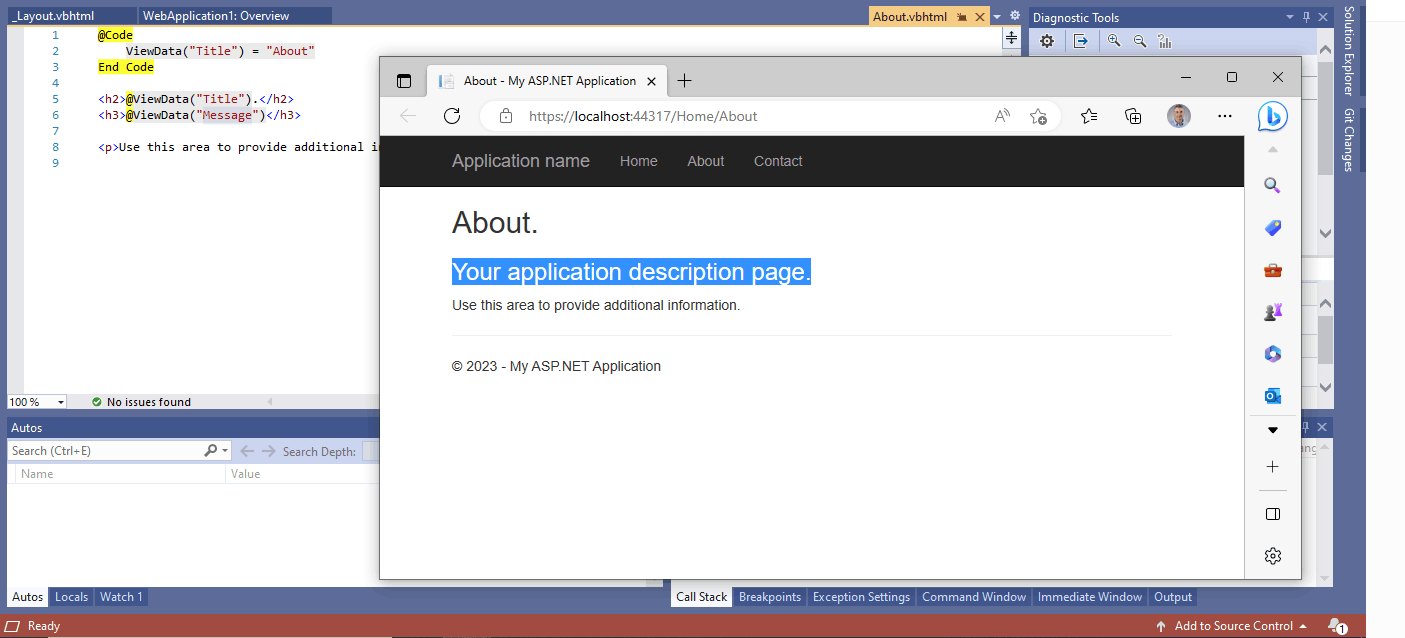The width and height of the screenshot is (1405, 638).
Task: Open the Contact page link in the webpage
Action: 777,161
